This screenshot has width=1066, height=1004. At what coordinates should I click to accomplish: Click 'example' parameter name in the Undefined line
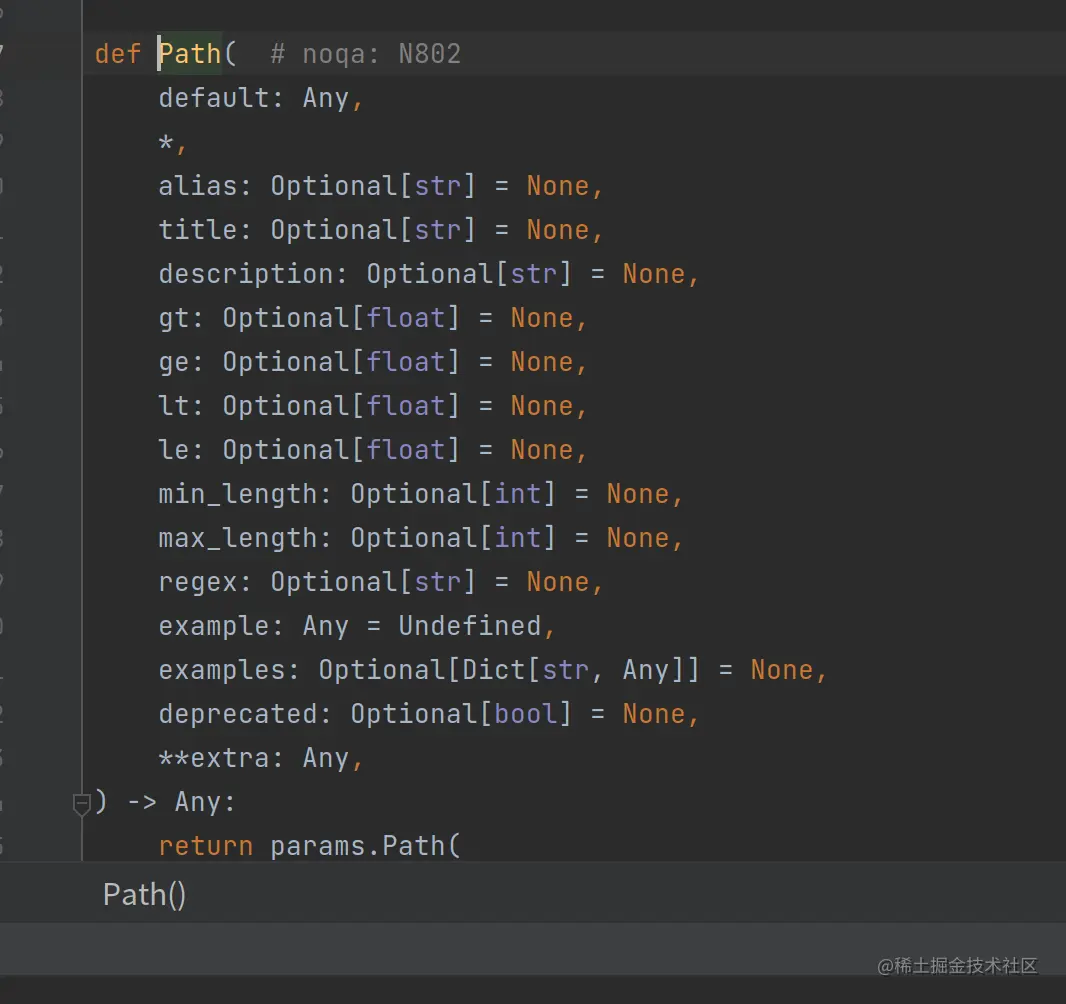point(214,626)
